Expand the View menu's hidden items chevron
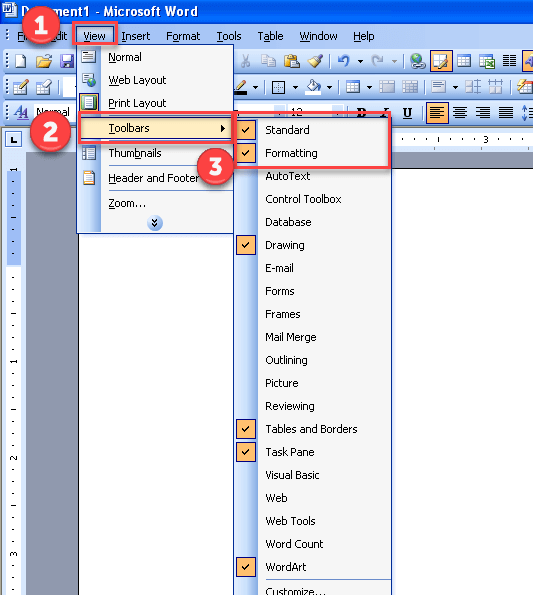Screen dimensions: 533x595 (154, 223)
